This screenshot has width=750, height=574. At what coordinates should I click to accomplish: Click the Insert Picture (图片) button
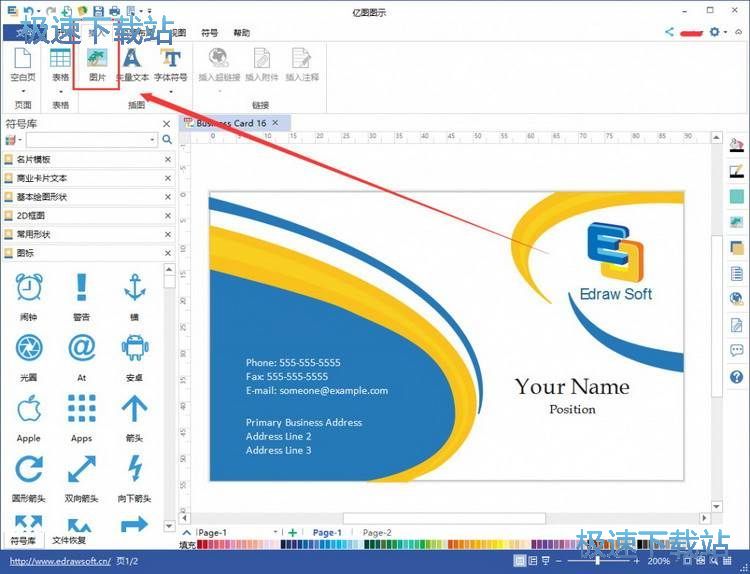point(97,63)
